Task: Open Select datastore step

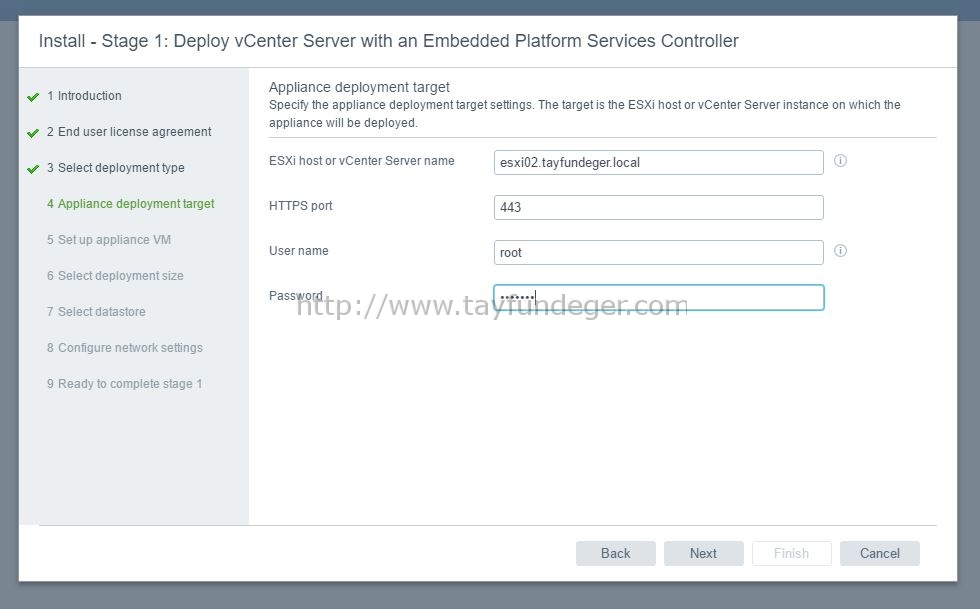Action: [96, 311]
